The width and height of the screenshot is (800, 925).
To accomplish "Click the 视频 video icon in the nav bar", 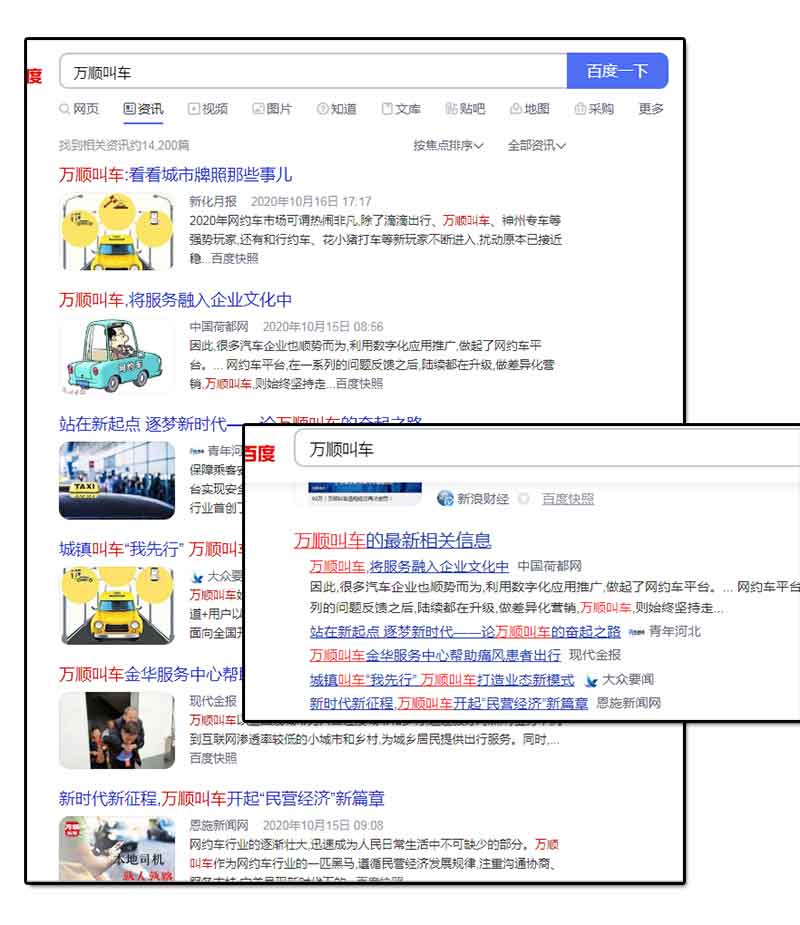I will click(194, 109).
